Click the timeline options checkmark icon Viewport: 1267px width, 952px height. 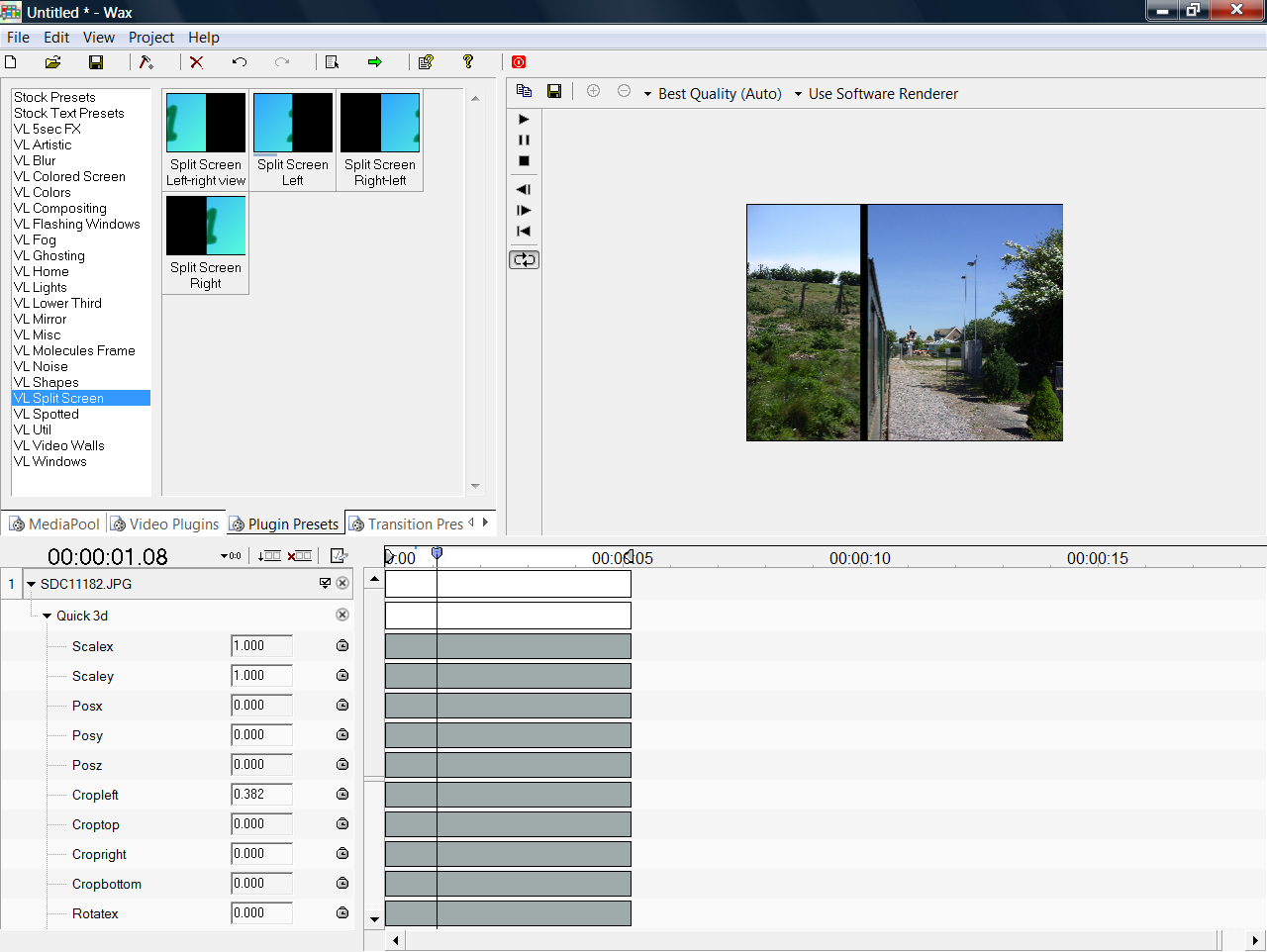(339, 556)
